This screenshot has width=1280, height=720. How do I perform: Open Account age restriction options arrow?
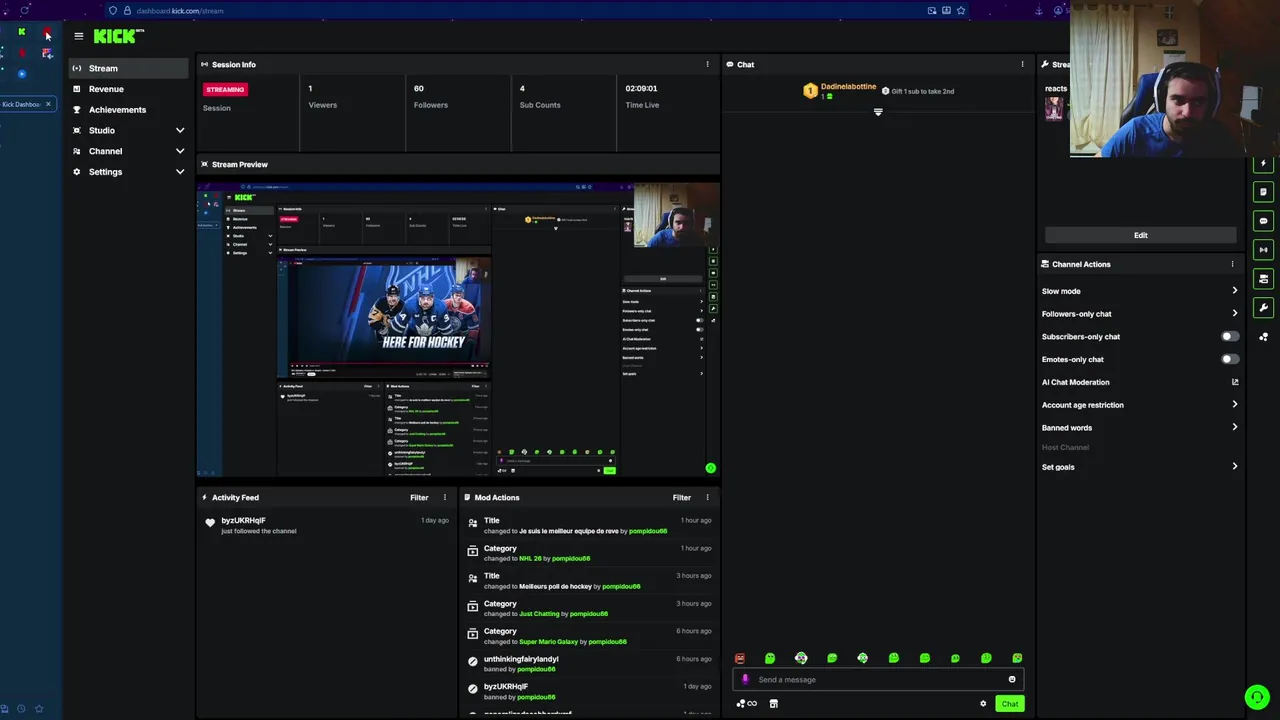coord(1234,405)
